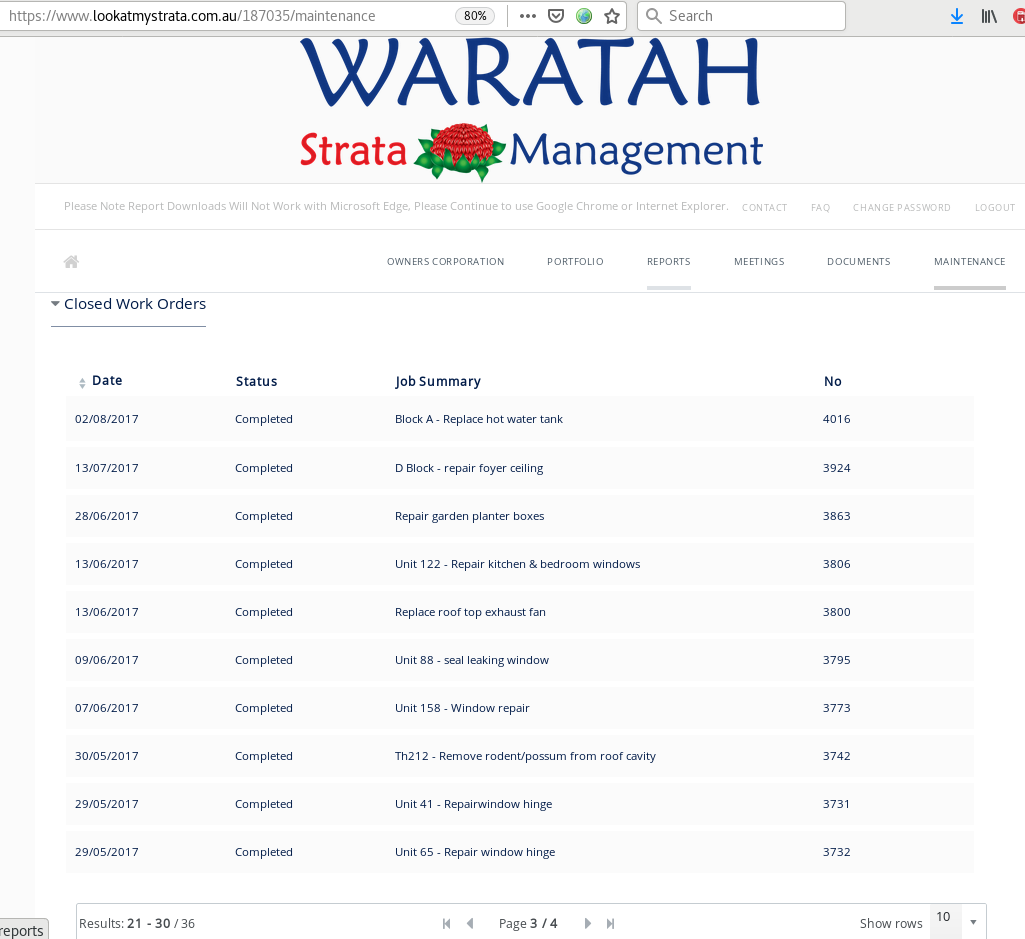1025x939 pixels.
Task: Click the Change Password link
Action: coord(901,207)
